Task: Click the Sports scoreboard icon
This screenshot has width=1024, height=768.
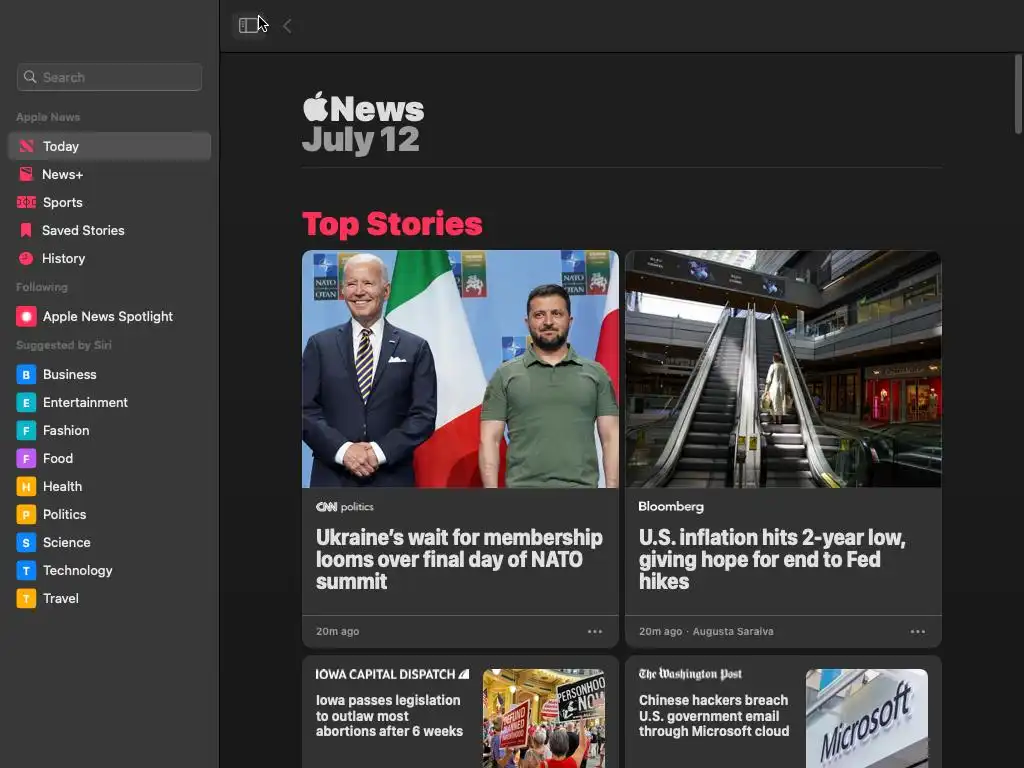Action: [x=26, y=202]
